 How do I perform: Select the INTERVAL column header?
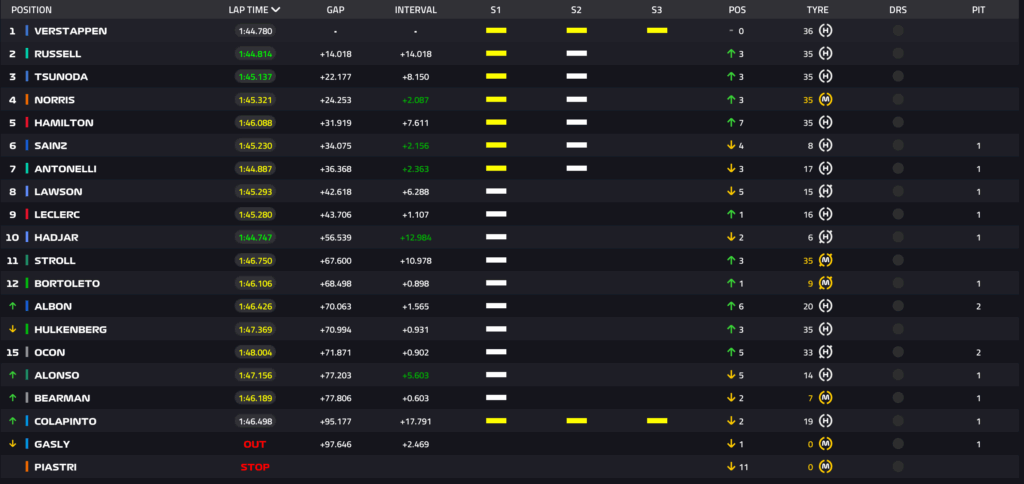[x=415, y=9]
